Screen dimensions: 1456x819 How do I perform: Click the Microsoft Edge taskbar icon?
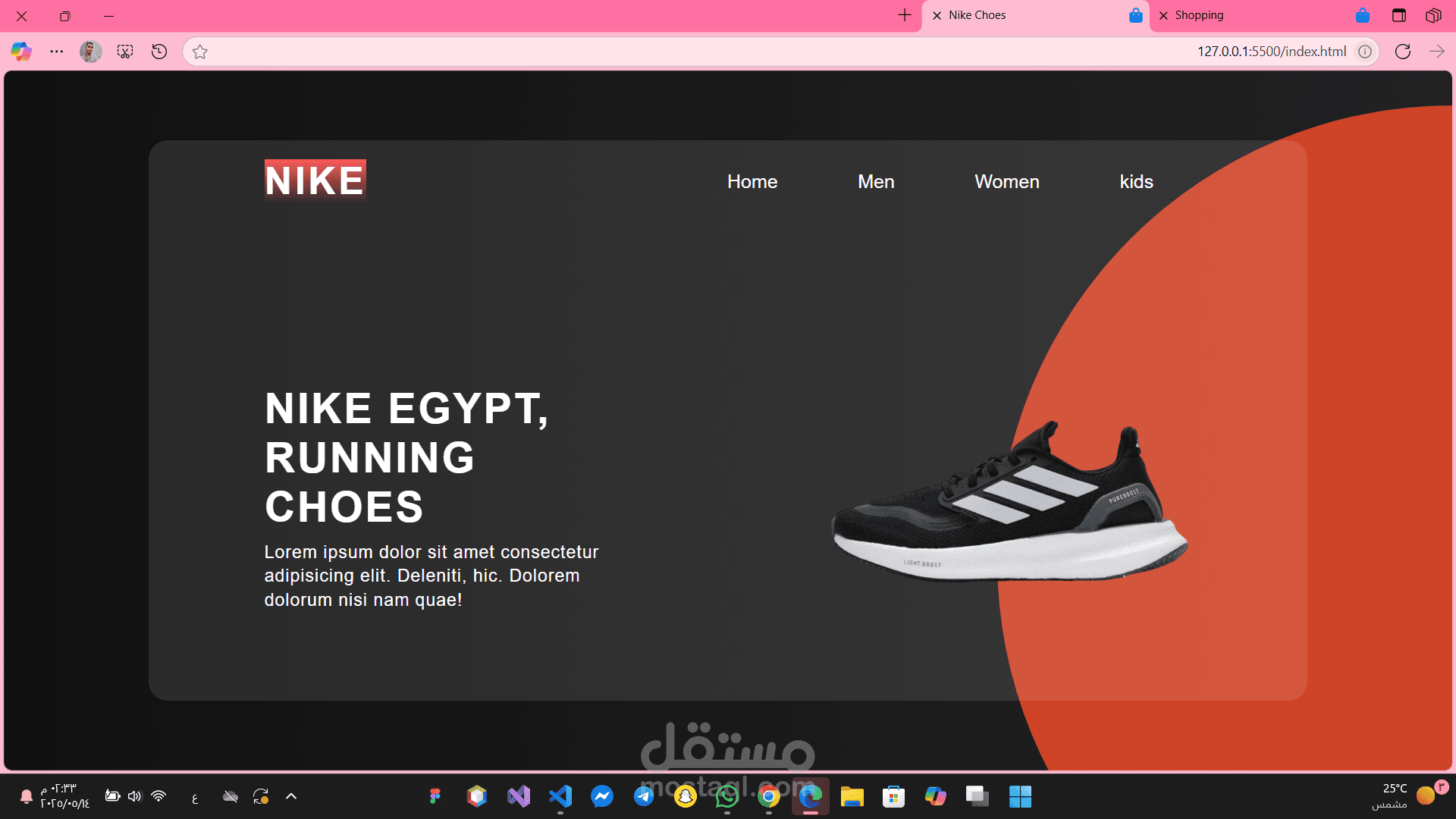click(x=811, y=796)
